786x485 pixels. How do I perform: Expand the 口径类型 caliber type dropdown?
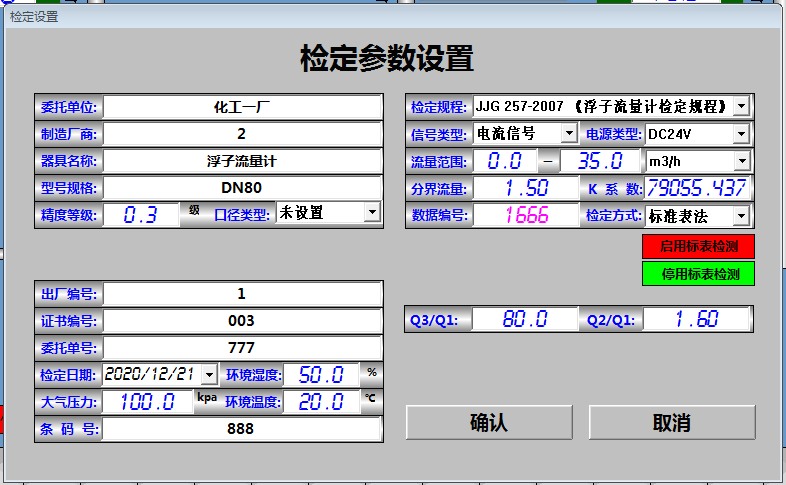371,212
